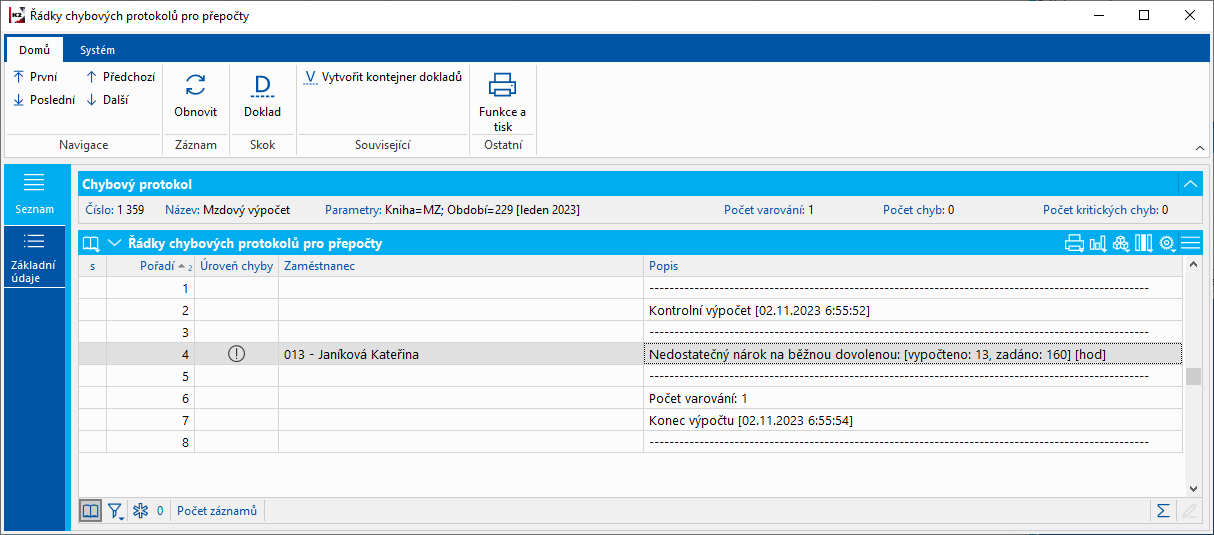Click the Počet chyb: 0 field
The width and height of the screenshot is (1214, 535).
coord(918,210)
